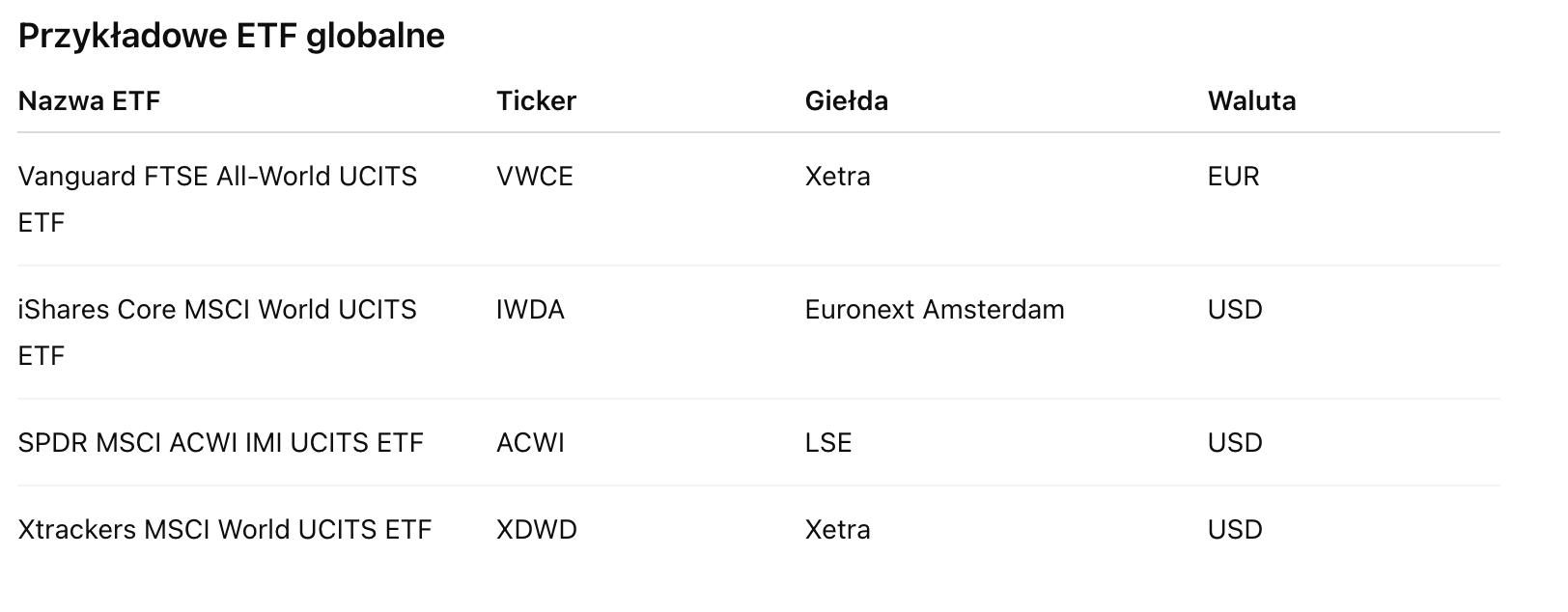Click the VWCE ticker cell

[x=534, y=177]
